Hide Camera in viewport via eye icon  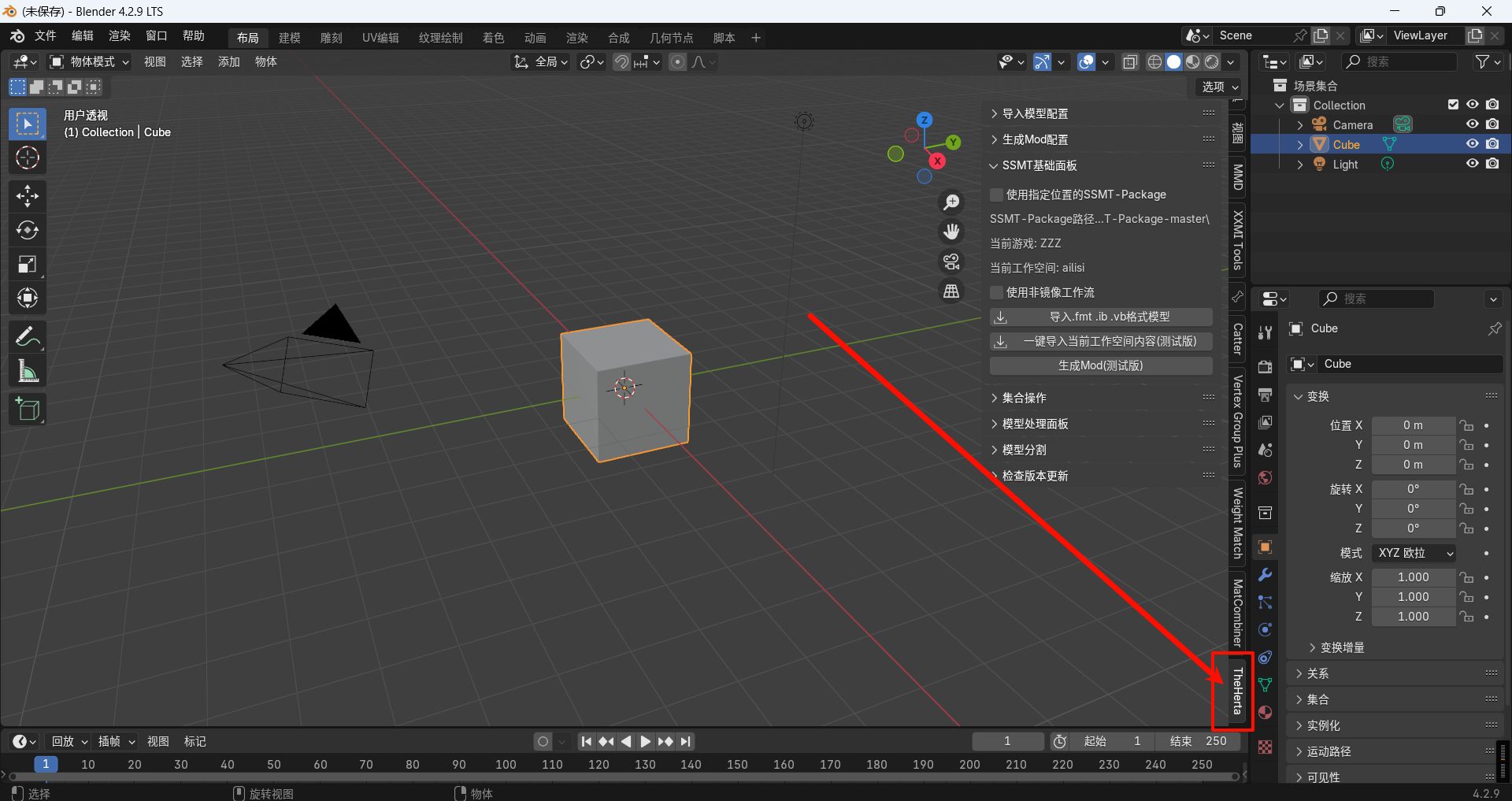point(1473,124)
